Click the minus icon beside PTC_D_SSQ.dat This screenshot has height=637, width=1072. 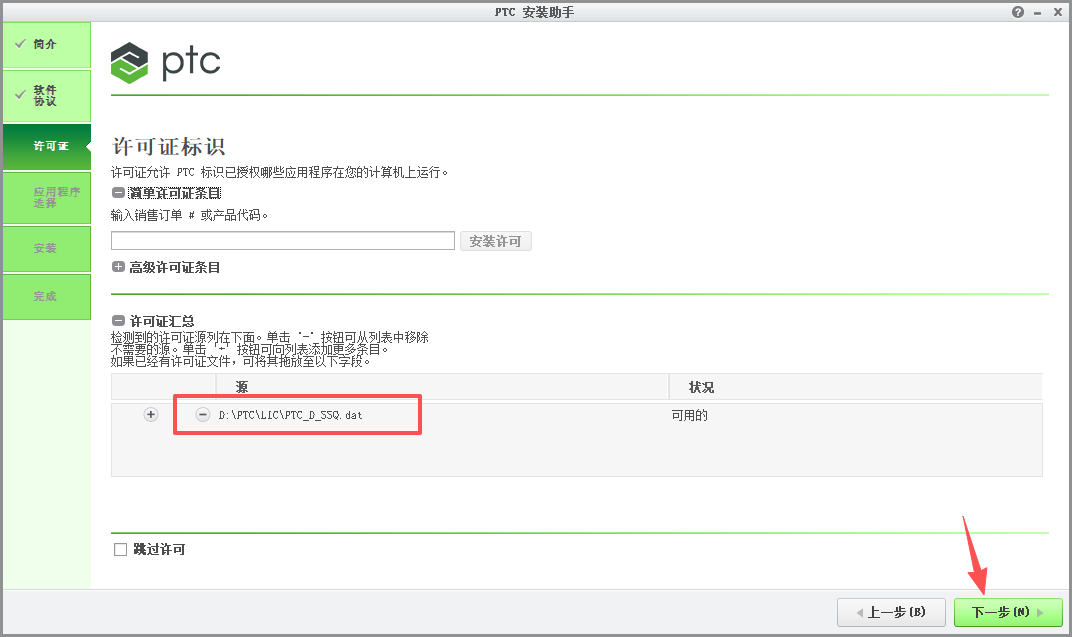(x=202, y=414)
